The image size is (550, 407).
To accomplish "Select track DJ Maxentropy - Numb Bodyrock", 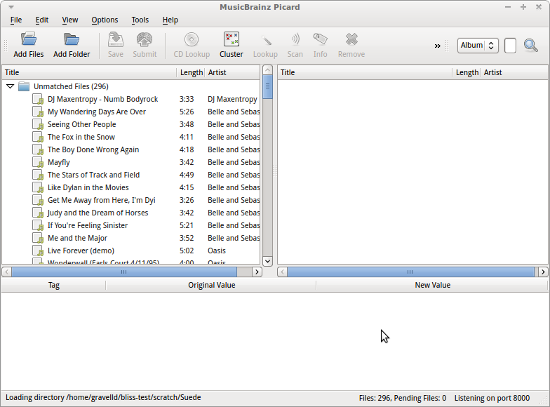I will (103, 99).
